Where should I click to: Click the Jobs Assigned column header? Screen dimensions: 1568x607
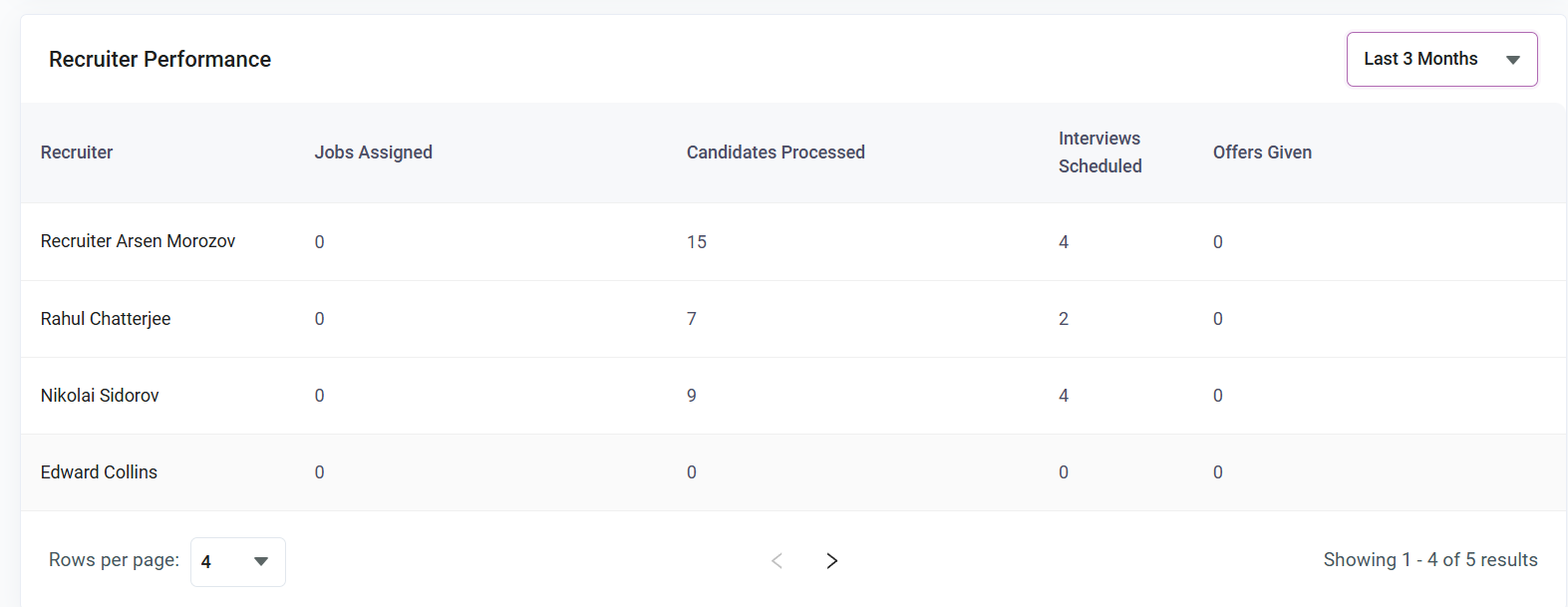tap(374, 152)
